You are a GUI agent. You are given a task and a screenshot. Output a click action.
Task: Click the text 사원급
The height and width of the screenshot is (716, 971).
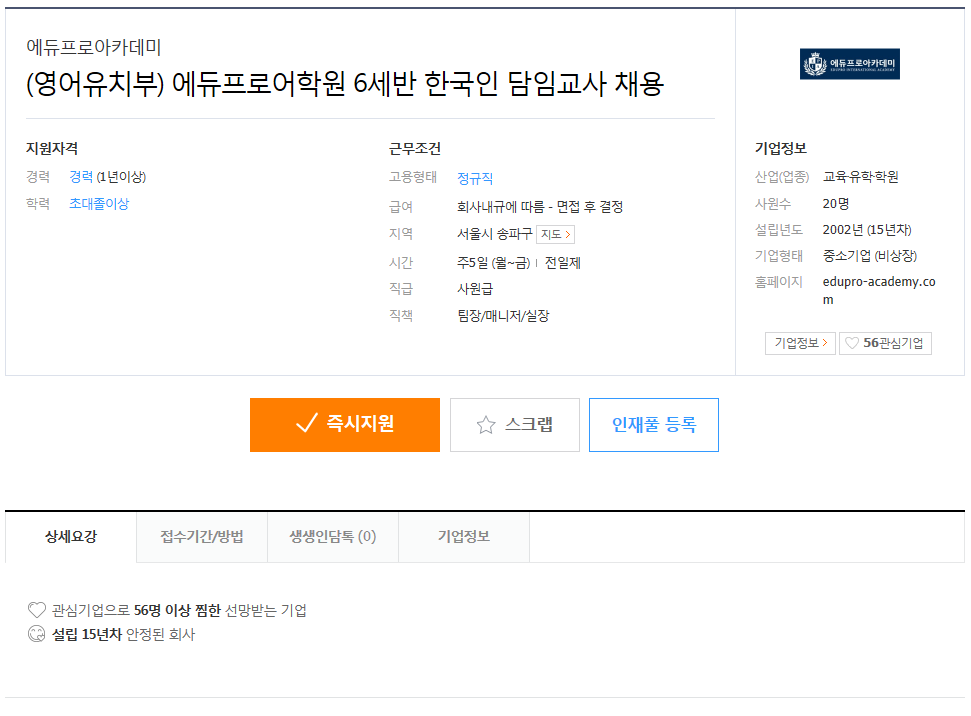[x=475, y=289]
